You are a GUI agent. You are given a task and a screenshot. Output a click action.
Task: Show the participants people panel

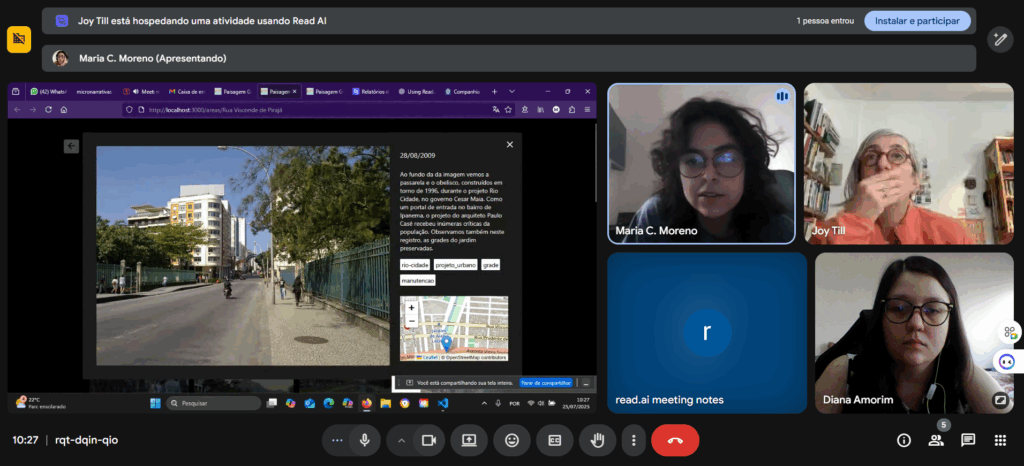pyautogui.click(x=936, y=440)
